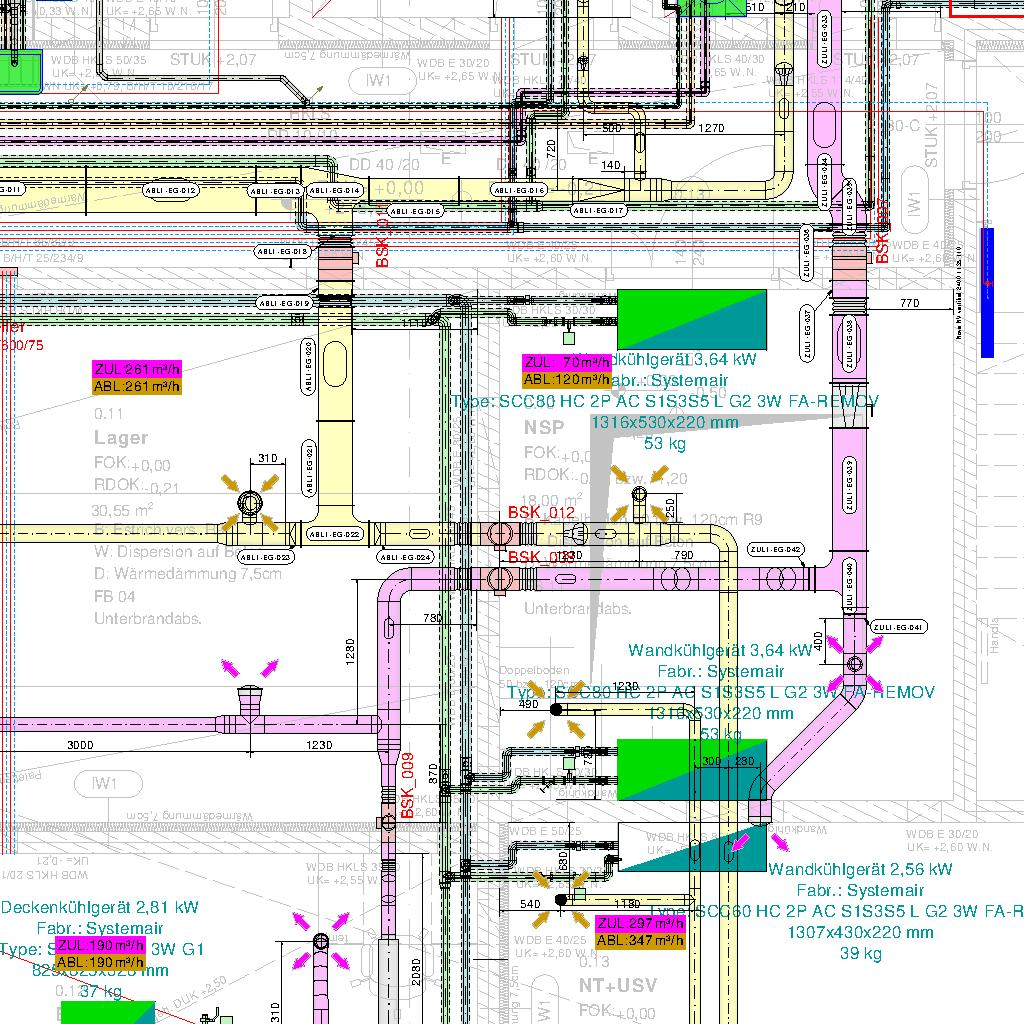Screen dimensions: 1024x1024
Task: Click the NT+USV room label
Action: click(618, 986)
